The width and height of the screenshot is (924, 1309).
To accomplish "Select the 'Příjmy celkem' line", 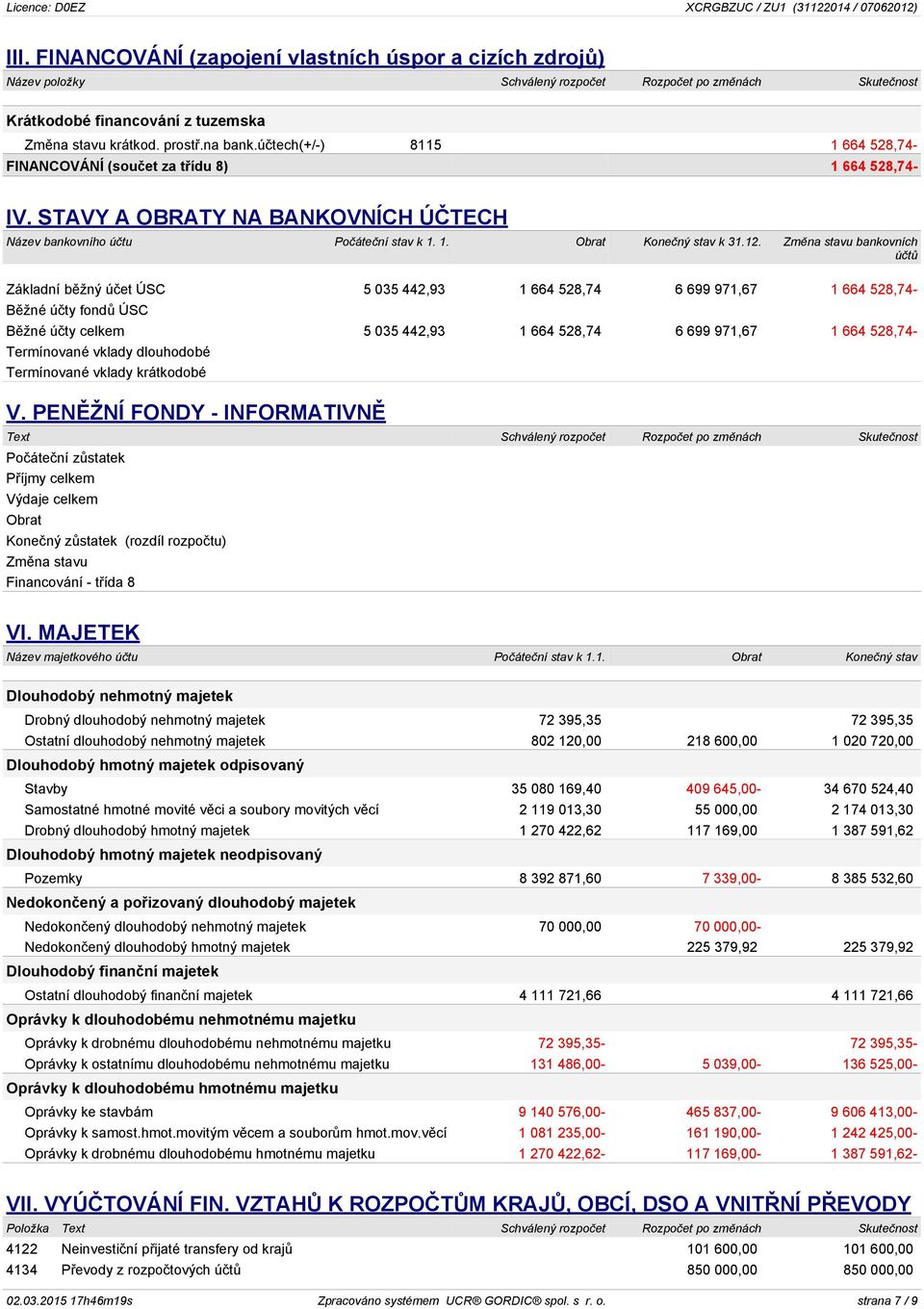I will tap(50, 478).
